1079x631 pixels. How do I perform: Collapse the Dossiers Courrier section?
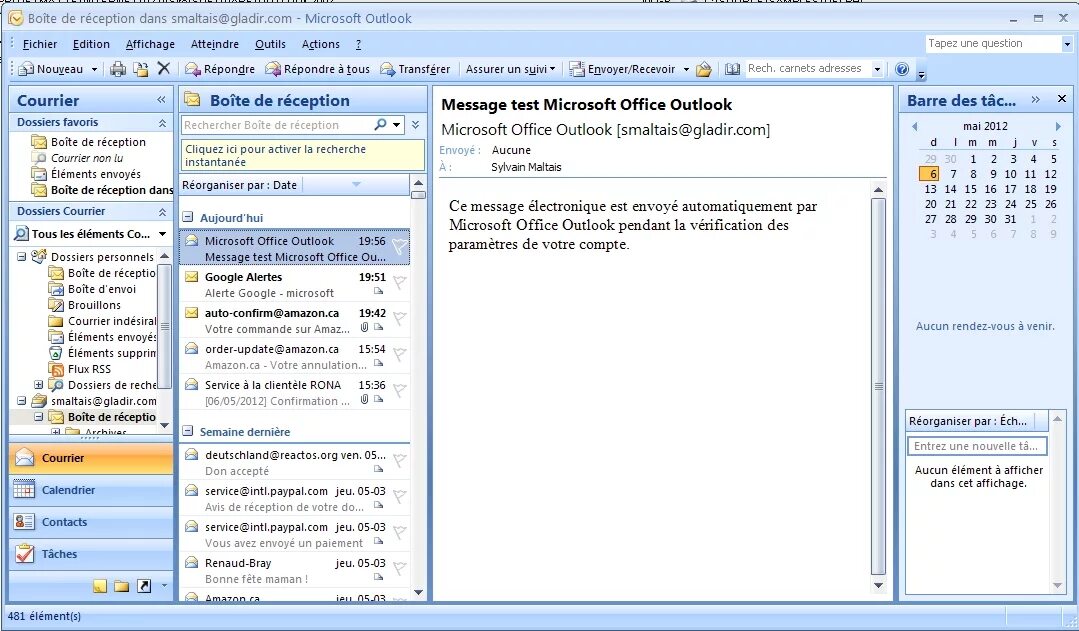click(162, 212)
